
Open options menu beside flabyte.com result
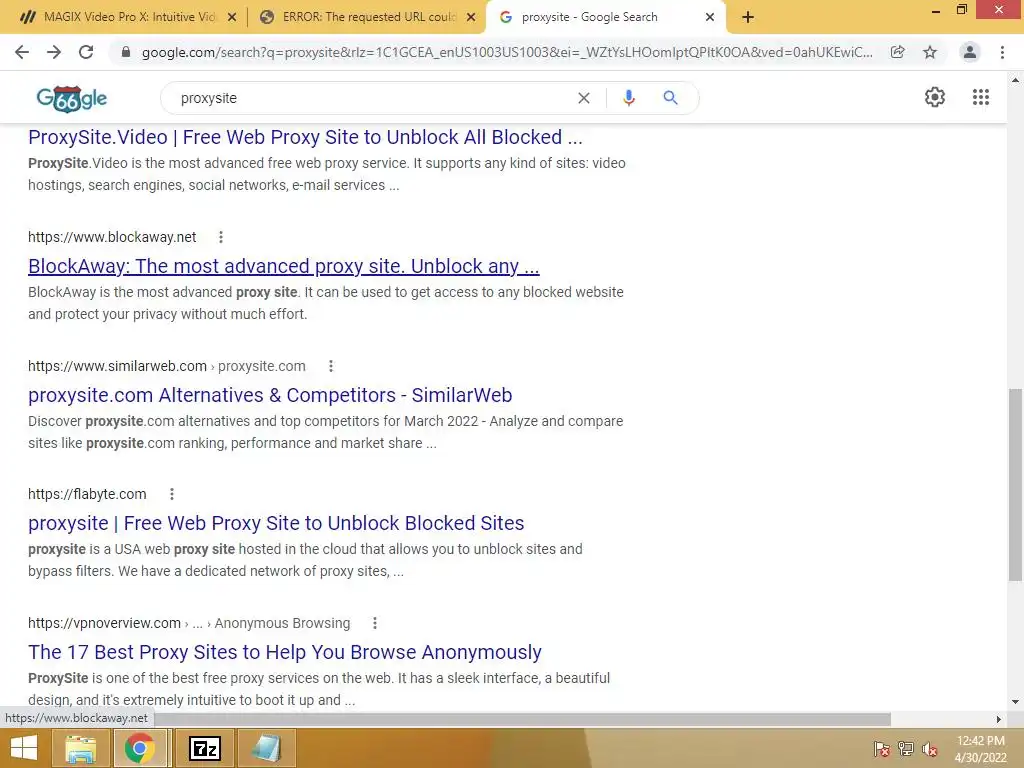172,494
